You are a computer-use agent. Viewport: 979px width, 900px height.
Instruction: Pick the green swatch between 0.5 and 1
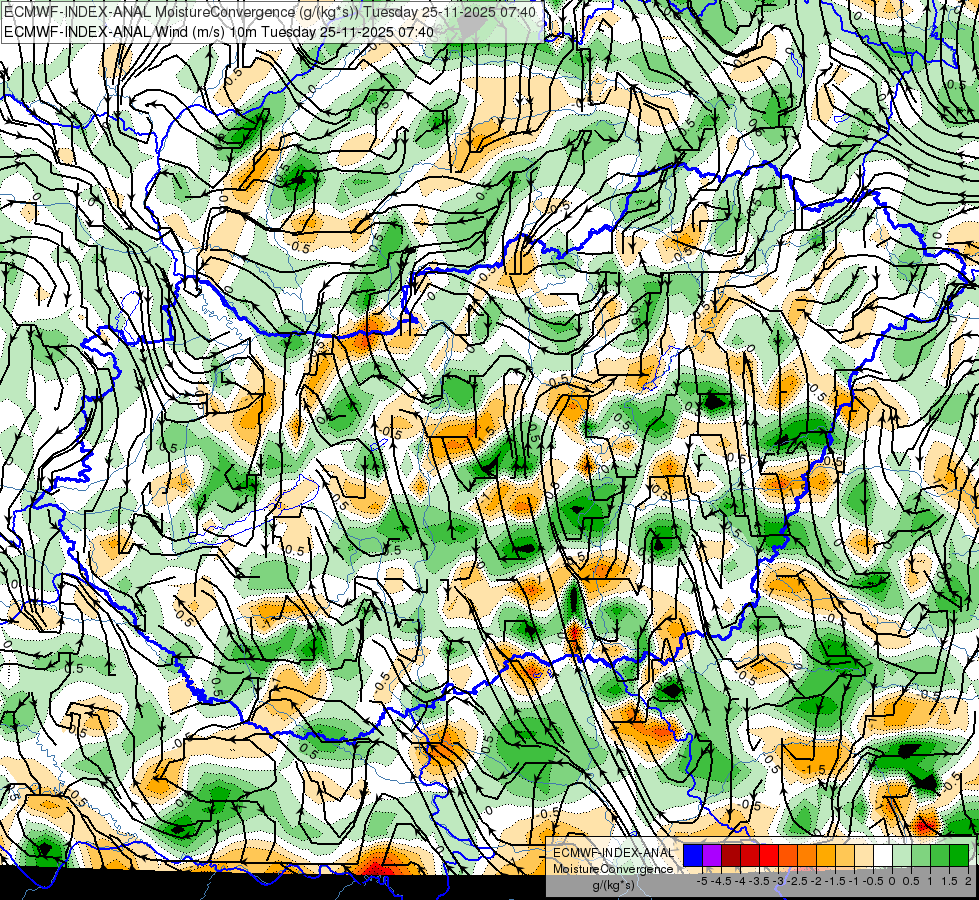click(x=922, y=855)
